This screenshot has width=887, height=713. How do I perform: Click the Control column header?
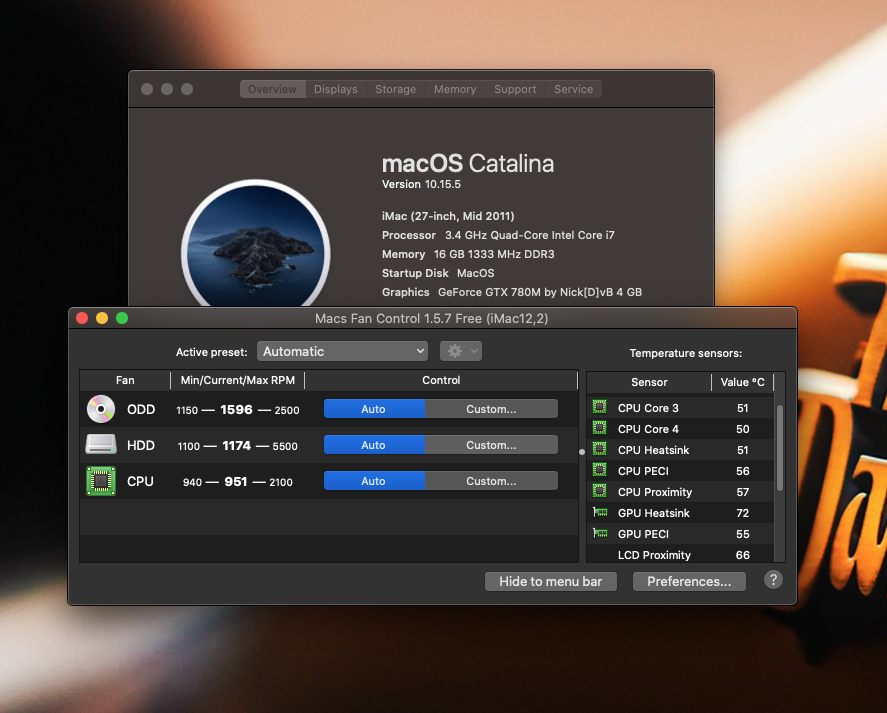pyautogui.click(x=441, y=380)
